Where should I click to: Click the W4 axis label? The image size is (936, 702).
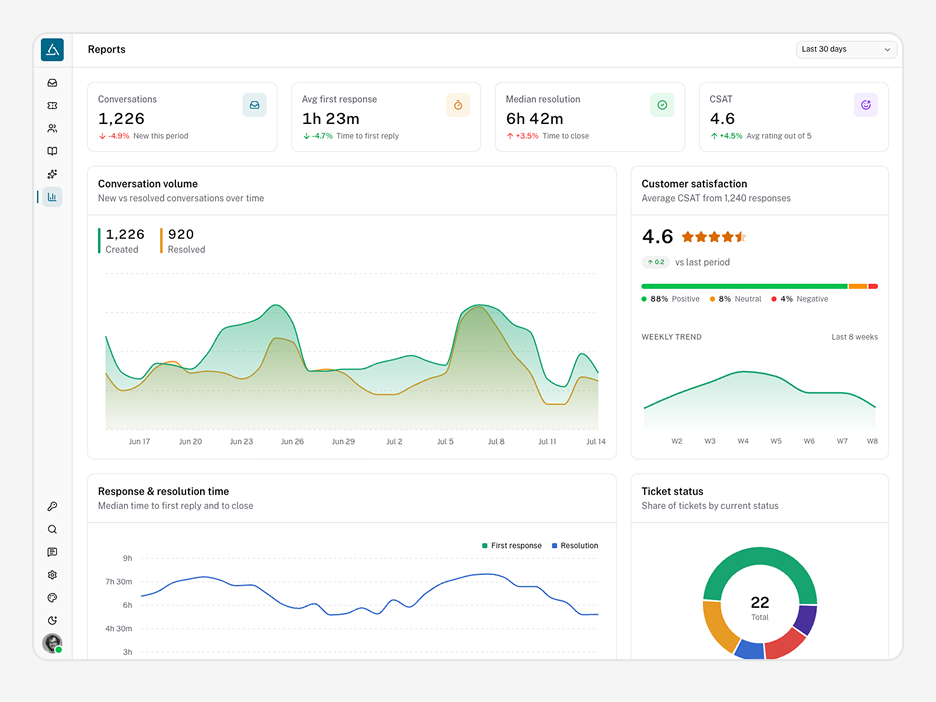(743, 441)
